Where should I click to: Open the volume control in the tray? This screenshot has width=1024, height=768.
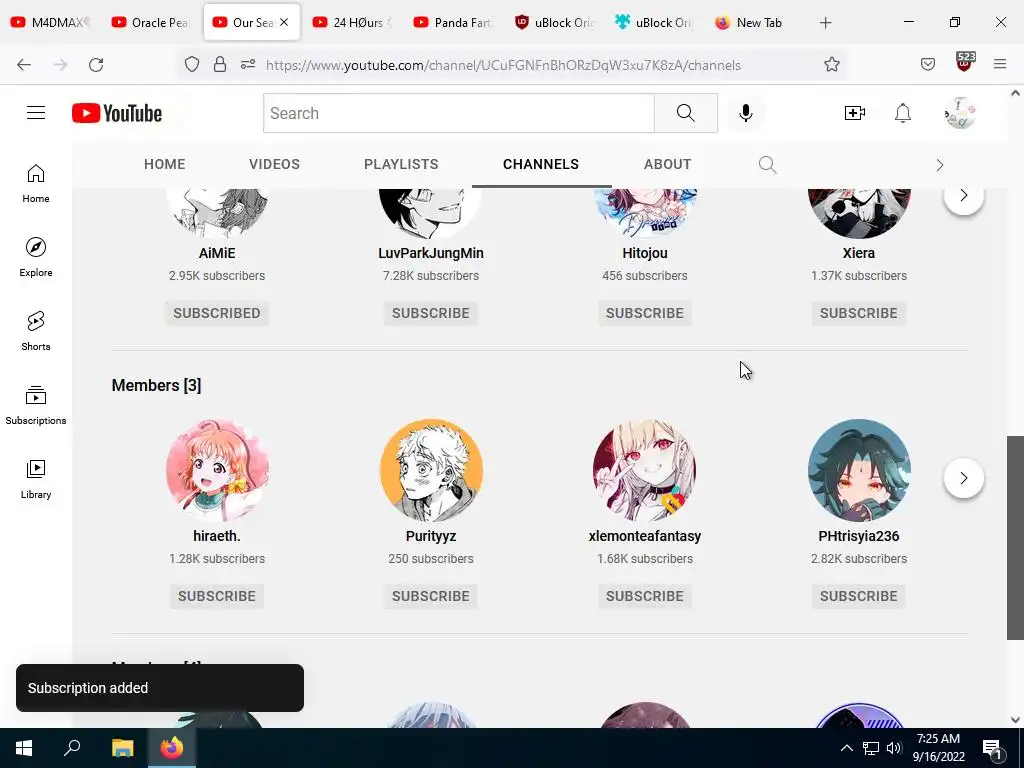893,748
